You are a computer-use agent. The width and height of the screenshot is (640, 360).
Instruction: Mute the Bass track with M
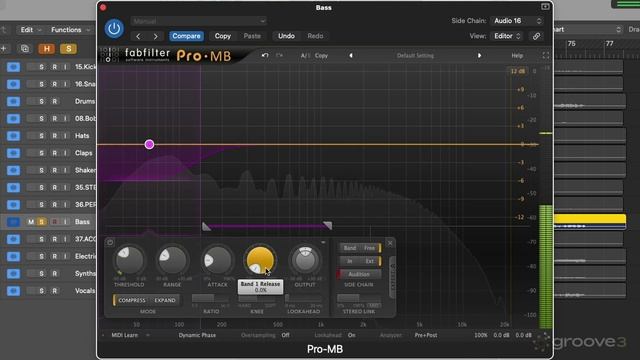tap(31, 222)
